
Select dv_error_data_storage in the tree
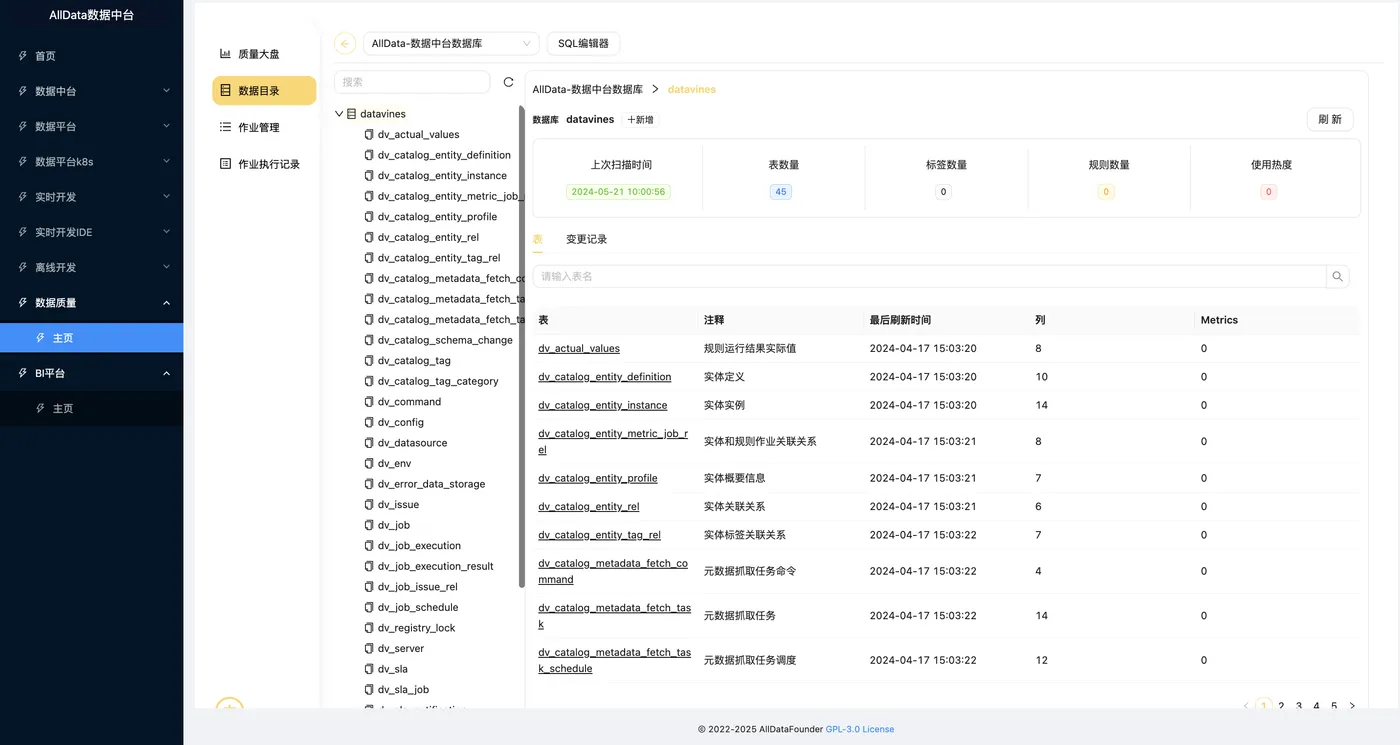pyautogui.click(x=431, y=484)
